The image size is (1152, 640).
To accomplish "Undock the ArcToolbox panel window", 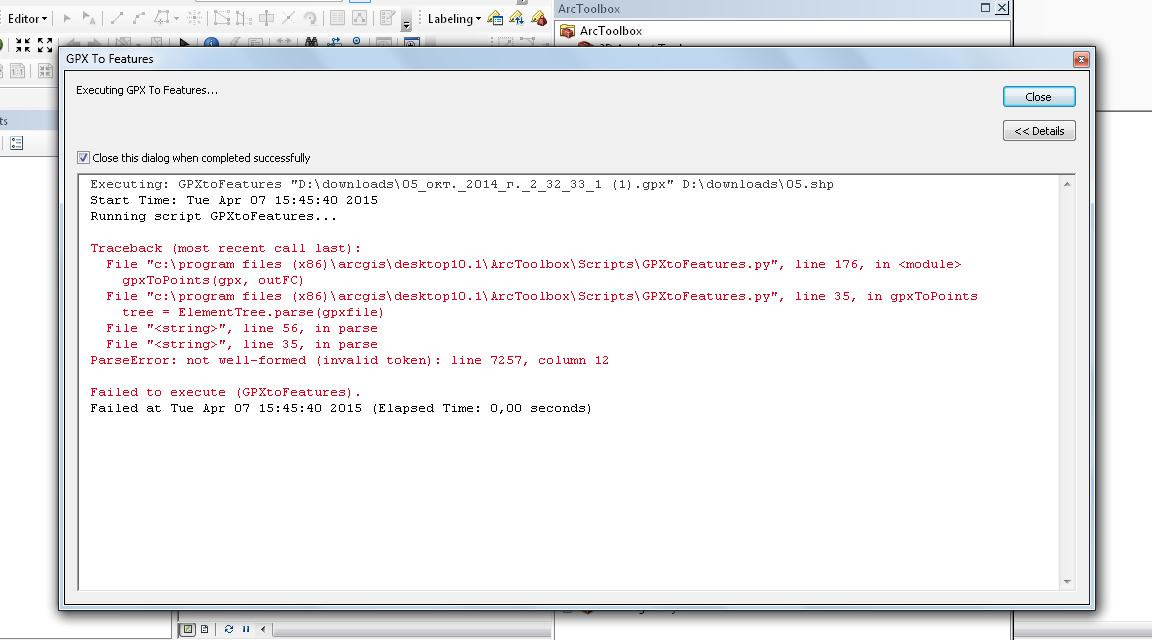I will (x=985, y=7).
